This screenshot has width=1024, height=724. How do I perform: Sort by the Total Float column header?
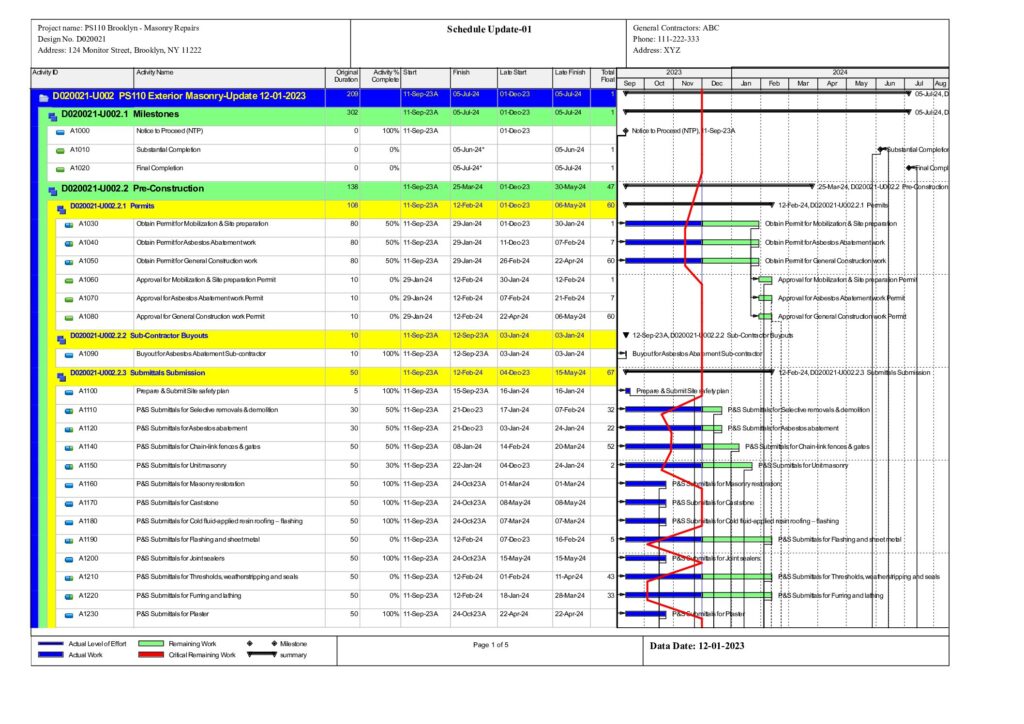(607, 76)
